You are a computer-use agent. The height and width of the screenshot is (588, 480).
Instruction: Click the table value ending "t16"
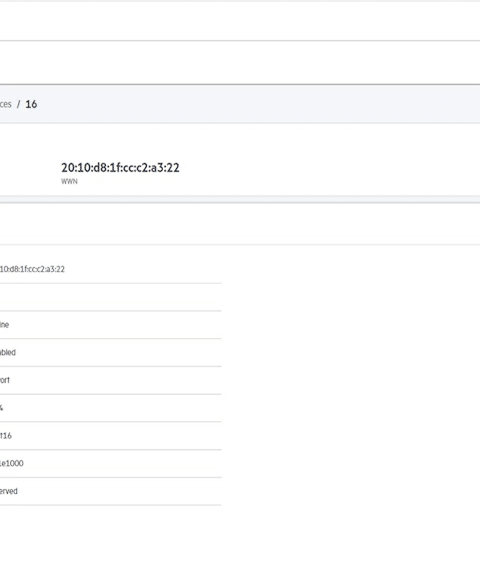tap(6, 436)
